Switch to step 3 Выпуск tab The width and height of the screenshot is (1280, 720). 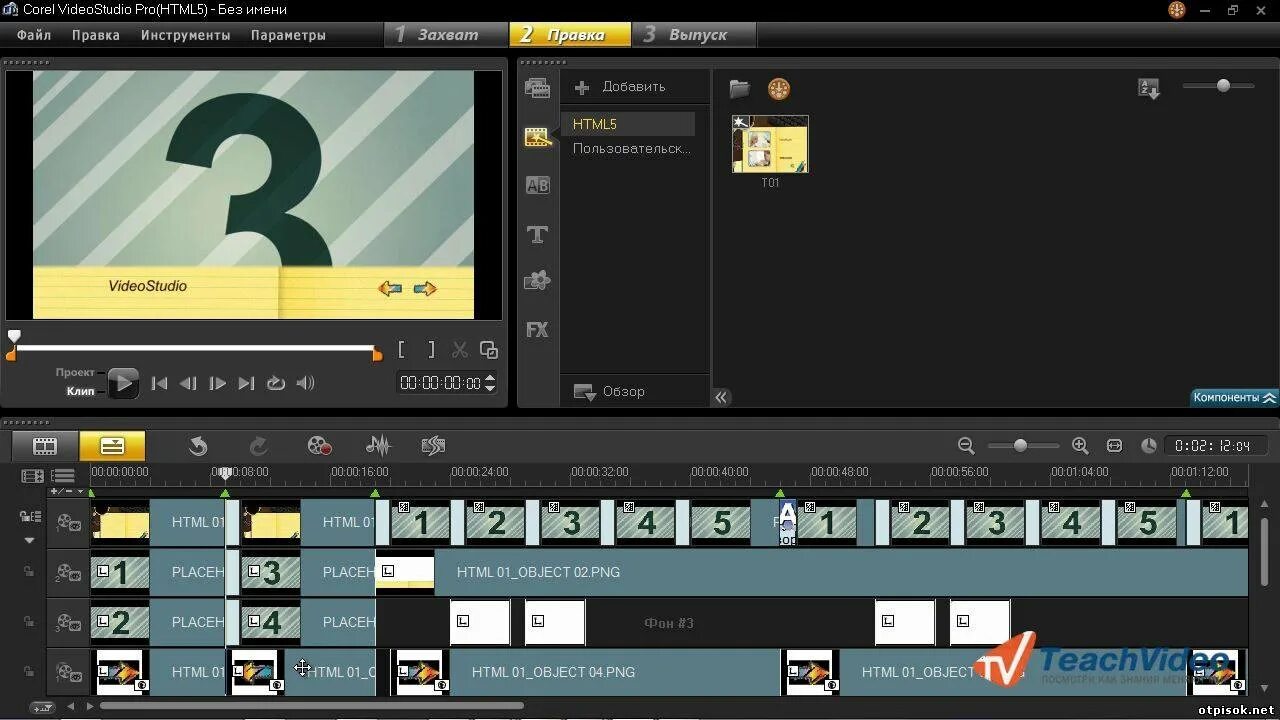tap(694, 35)
